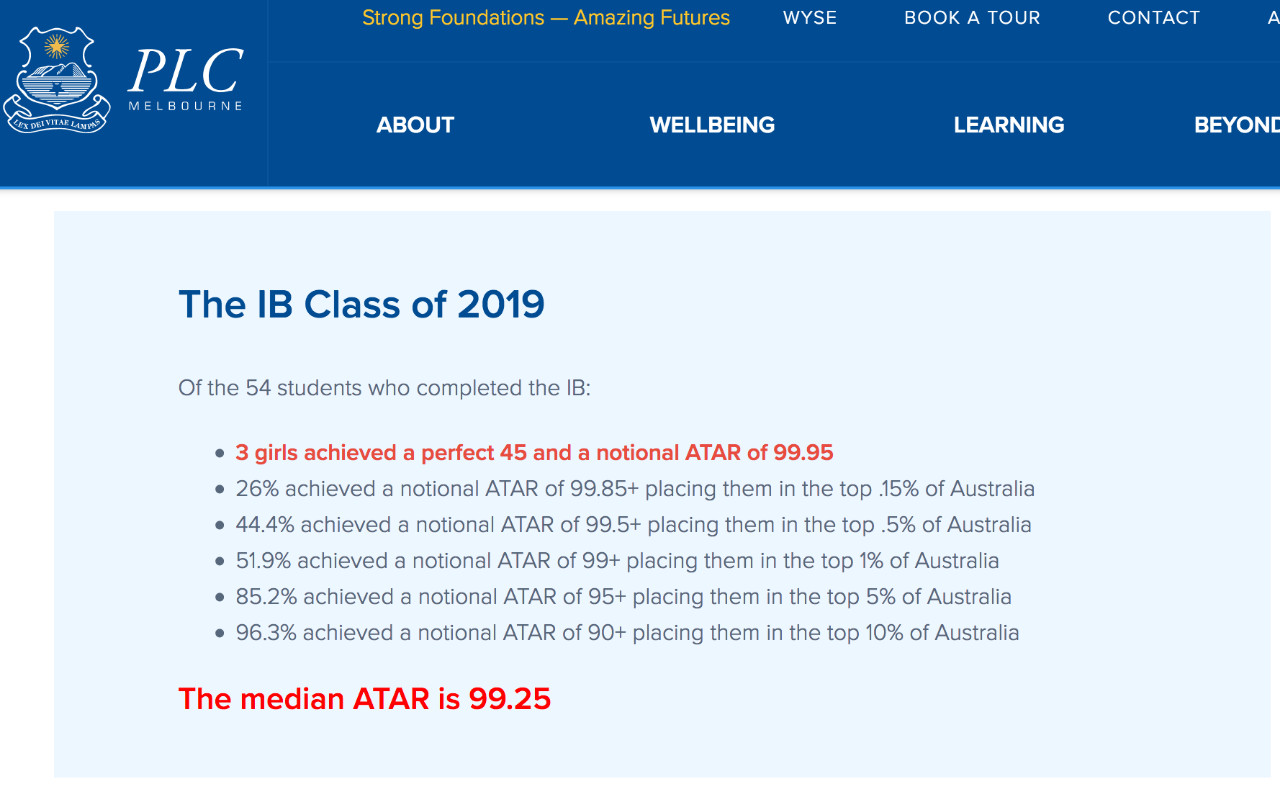Open the WYSE link
Screen dimensions: 1280x809
point(810,18)
